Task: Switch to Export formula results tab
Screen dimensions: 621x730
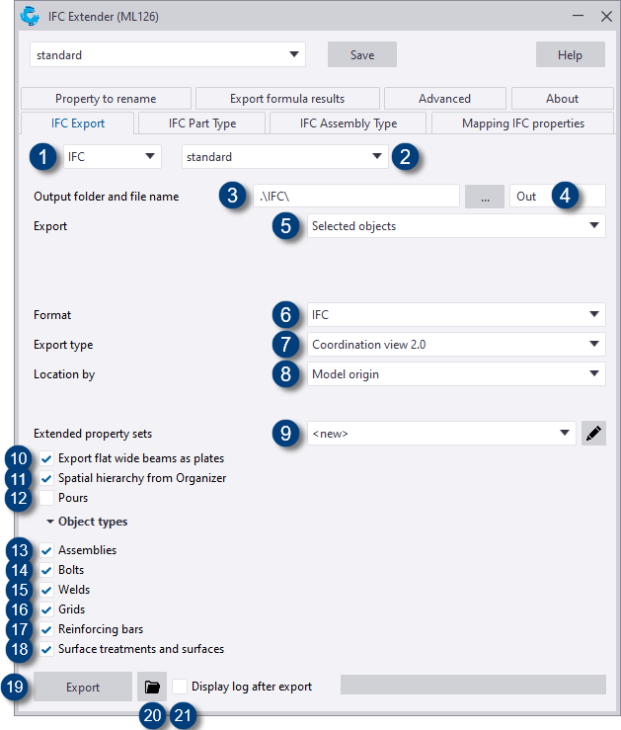Action: point(287,98)
